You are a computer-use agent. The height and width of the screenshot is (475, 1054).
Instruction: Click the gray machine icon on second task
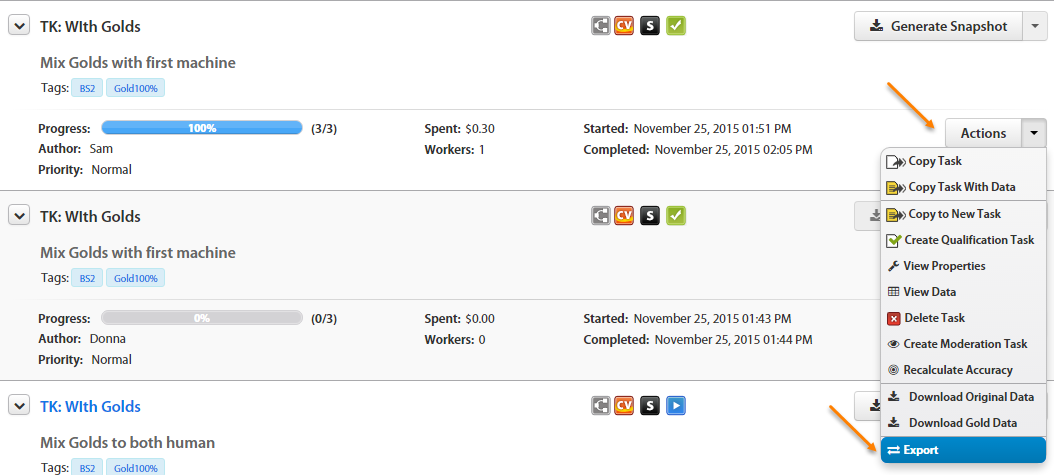(x=600, y=216)
